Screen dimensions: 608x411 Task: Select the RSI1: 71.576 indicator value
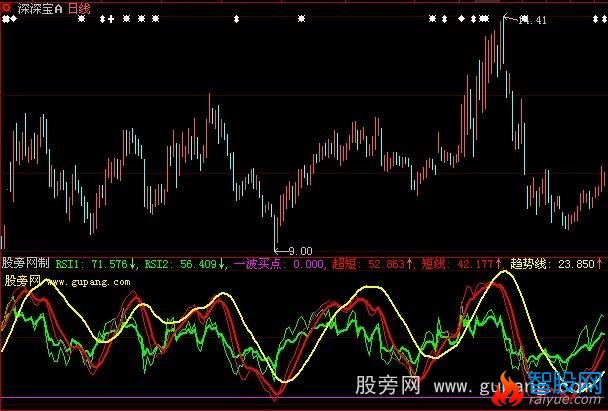click(92, 264)
